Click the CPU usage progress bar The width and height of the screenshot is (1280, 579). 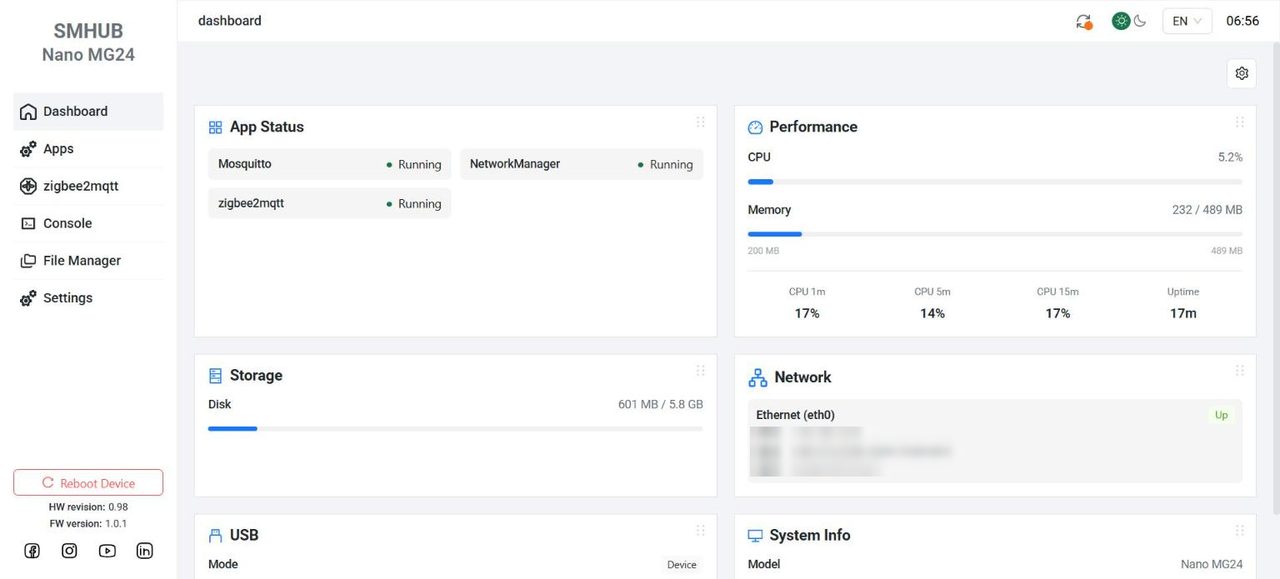(x=995, y=182)
